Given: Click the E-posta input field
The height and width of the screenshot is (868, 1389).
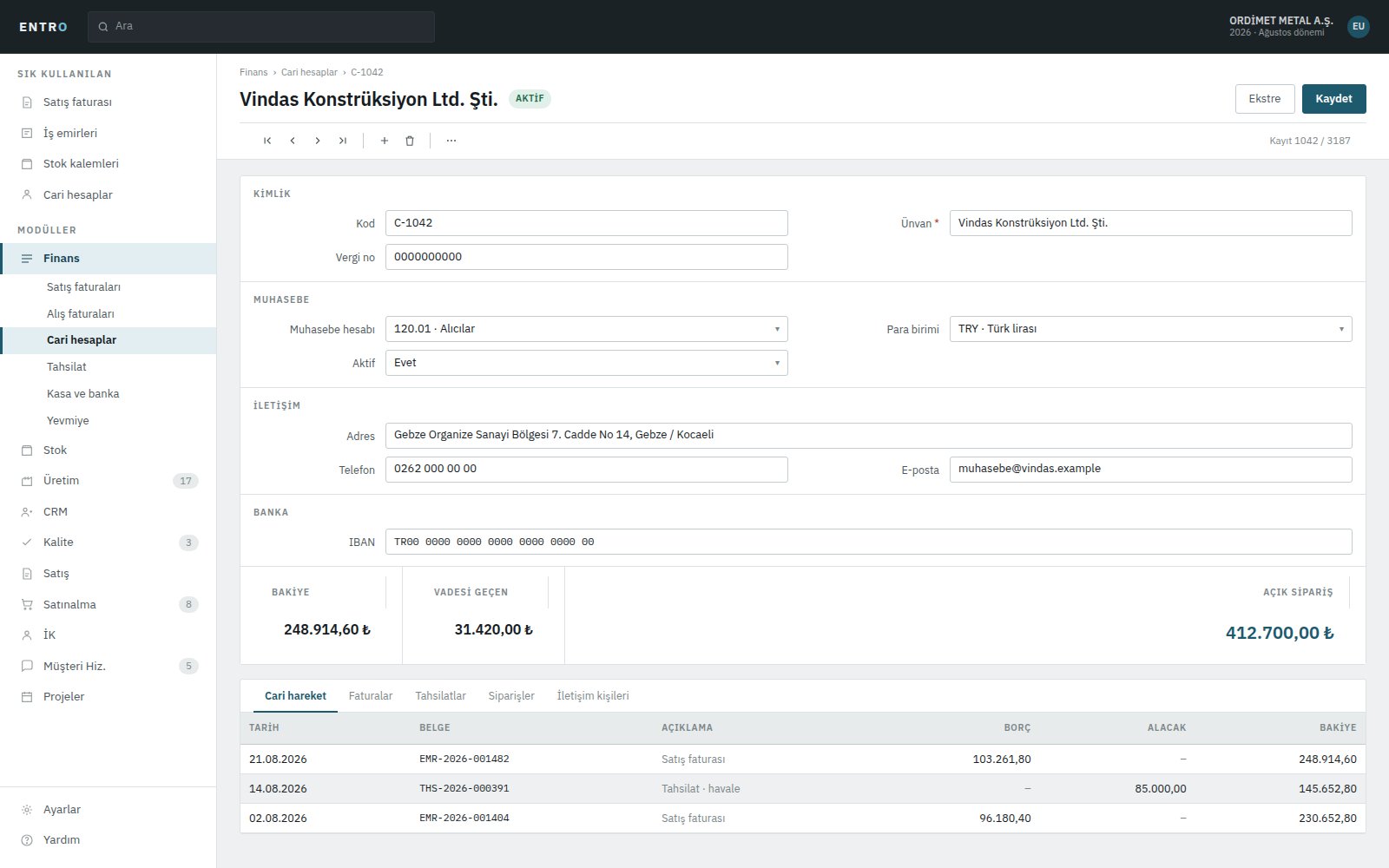Looking at the screenshot, I should point(1151,470).
